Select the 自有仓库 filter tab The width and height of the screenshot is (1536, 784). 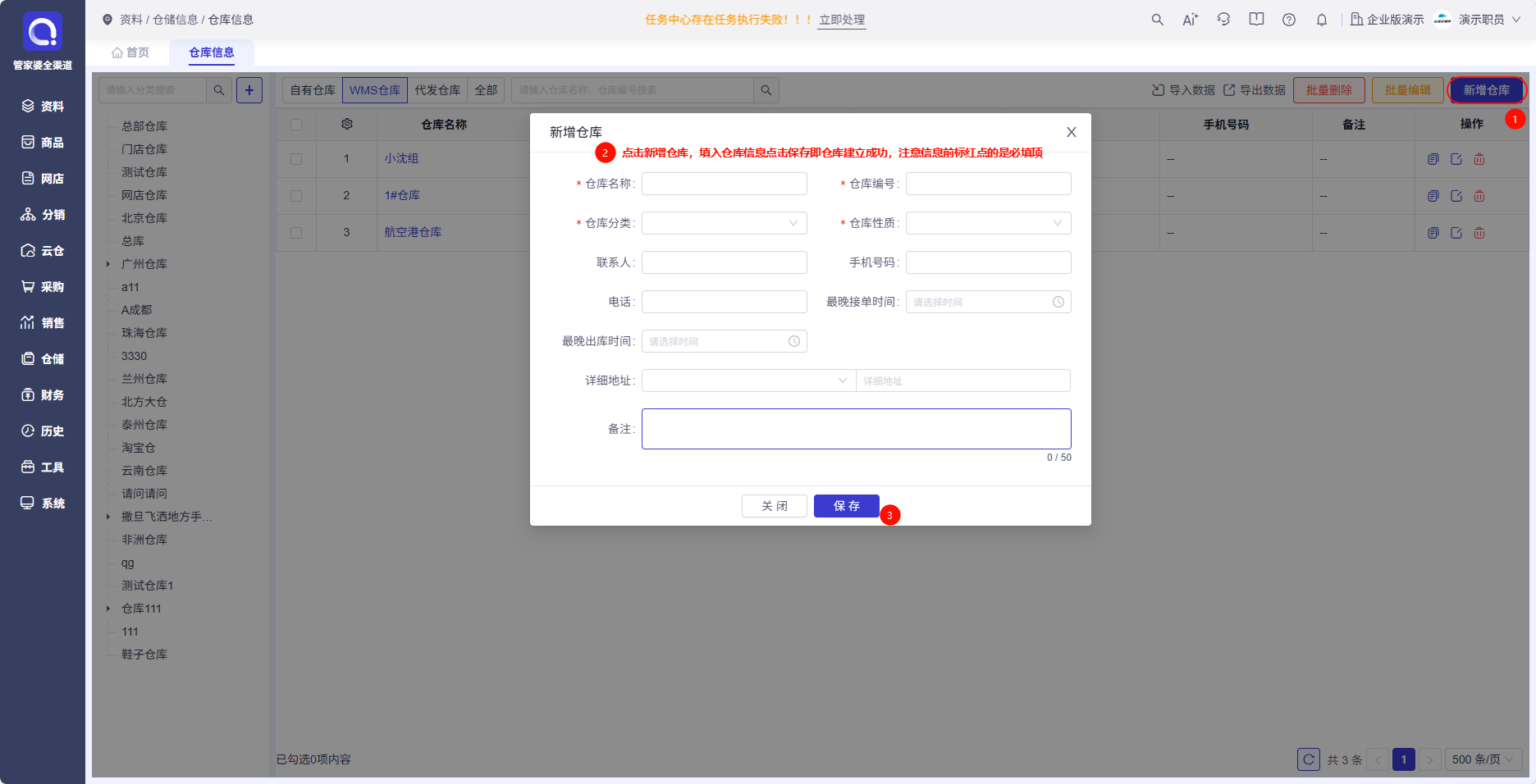point(313,90)
